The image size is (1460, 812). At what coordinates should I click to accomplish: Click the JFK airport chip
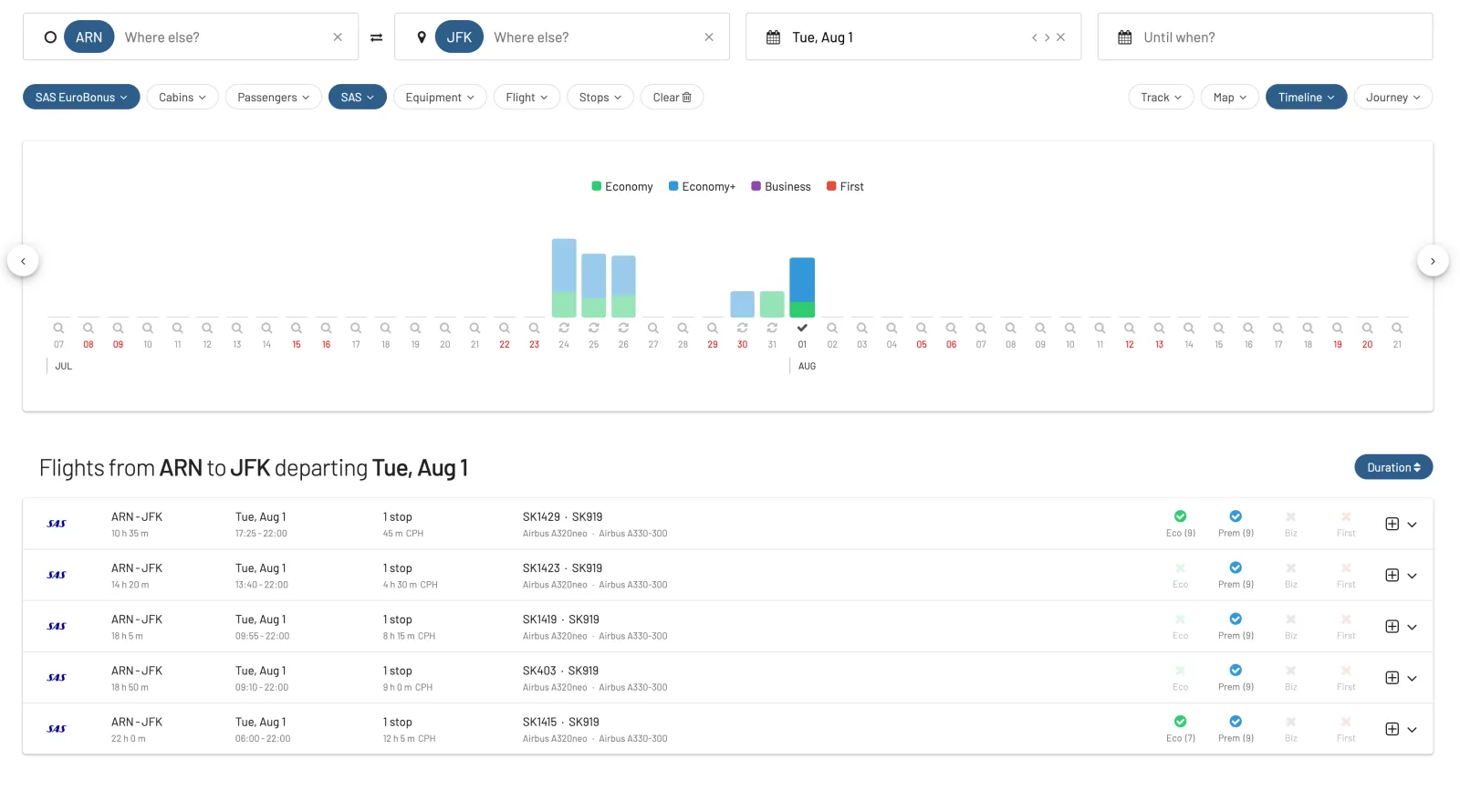click(459, 37)
